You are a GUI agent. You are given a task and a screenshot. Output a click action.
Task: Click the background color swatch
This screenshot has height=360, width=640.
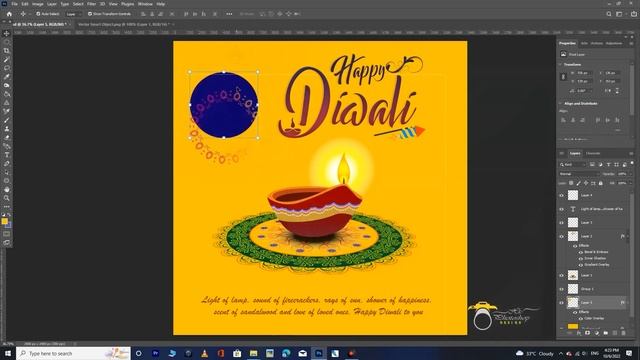(9, 225)
